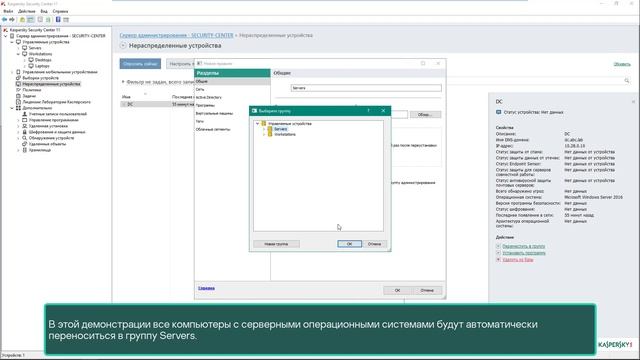Click the Справка link in the rule dialog
The width and height of the screenshot is (640, 360).
[x=206, y=288]
